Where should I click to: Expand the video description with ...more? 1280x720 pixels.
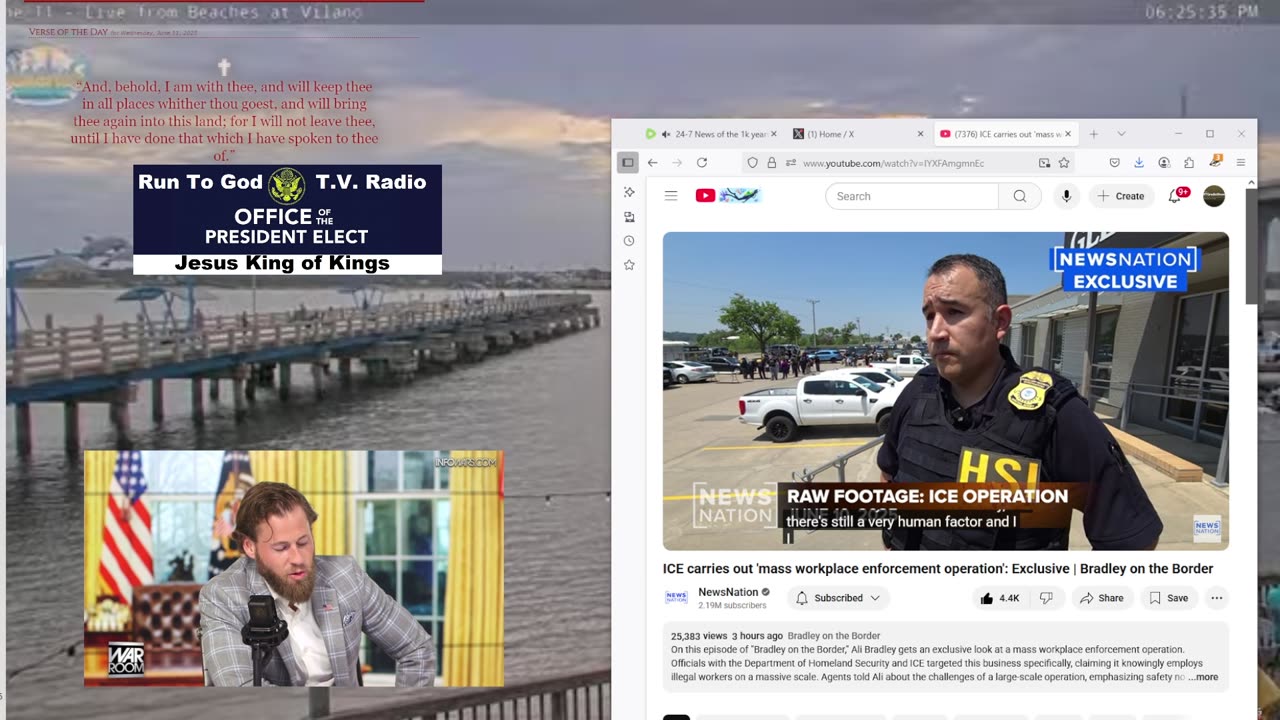tap(1203, 677)
